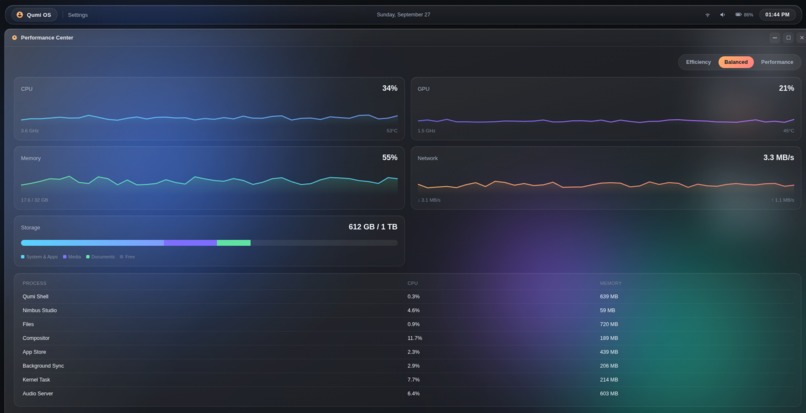Select the Nimbus Studio process row
The image size is (806, 413).
pyautogui.click(x=407, y=311)
